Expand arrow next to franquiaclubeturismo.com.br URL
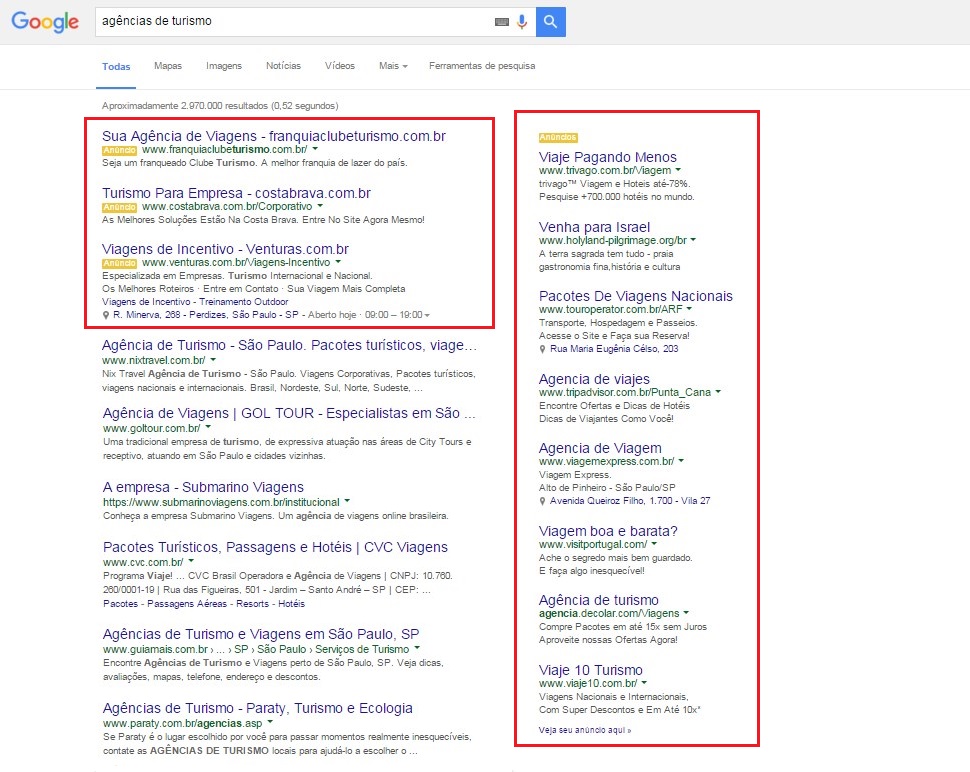 pyautogui.click(x=315, y=149)
